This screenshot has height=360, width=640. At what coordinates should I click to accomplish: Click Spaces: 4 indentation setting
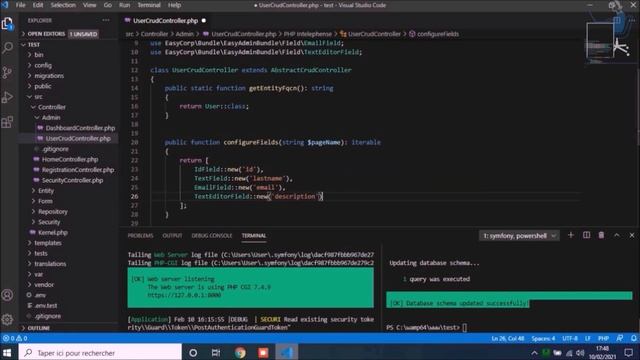point(543,338)
